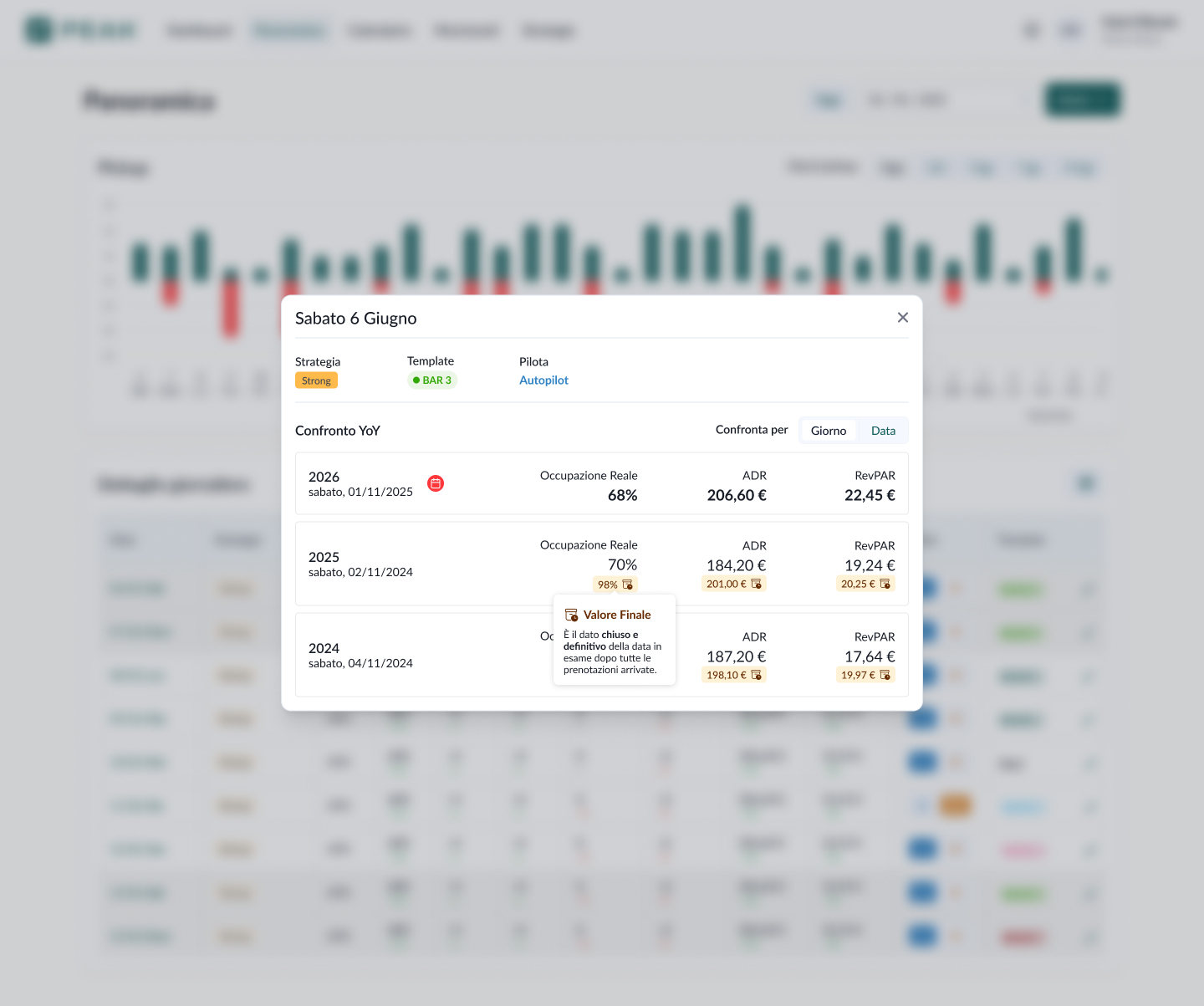Click final value icon next to 98%
The image size is (1204, 1006).
tap(628, 585)
